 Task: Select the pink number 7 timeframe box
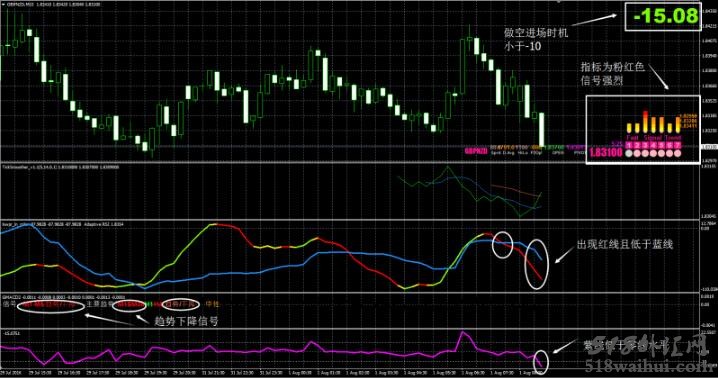point(678,145)
